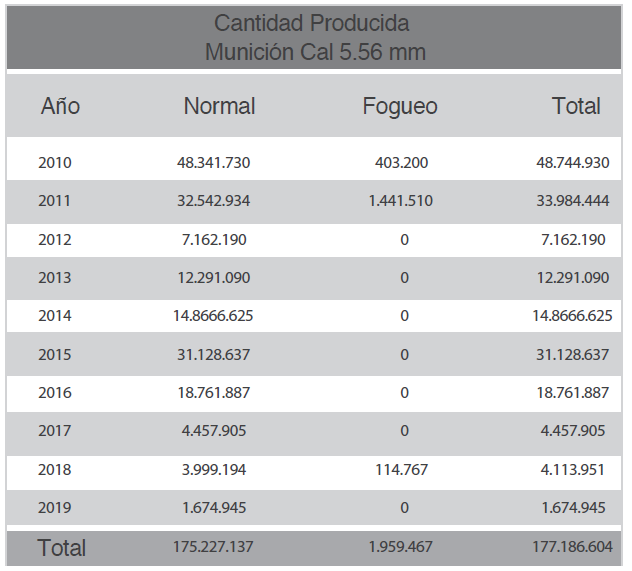Select Total value 1.674.945 for 2019

click(572, 507)
